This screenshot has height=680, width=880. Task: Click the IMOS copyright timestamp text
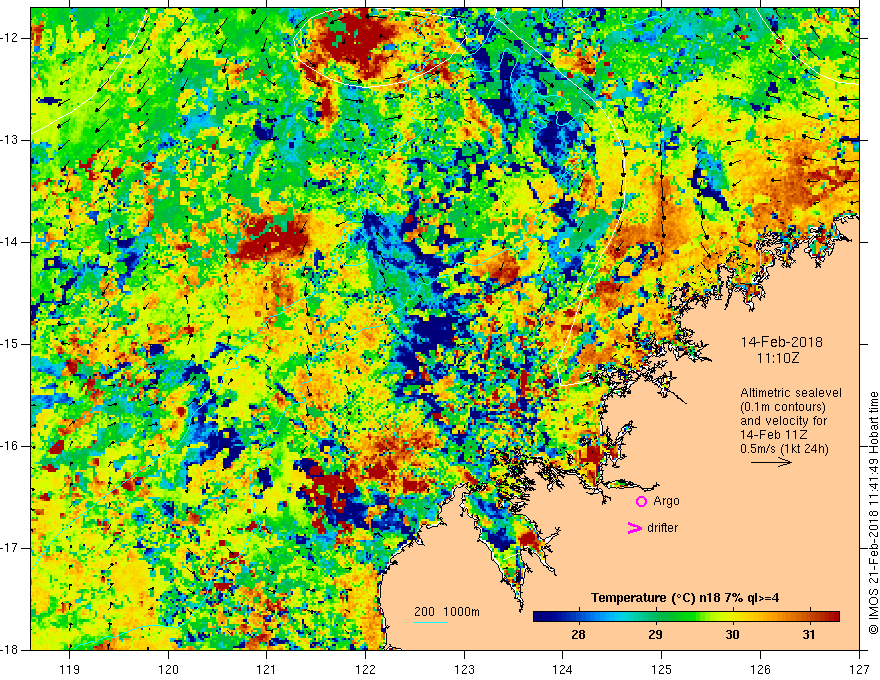(873, 512)
